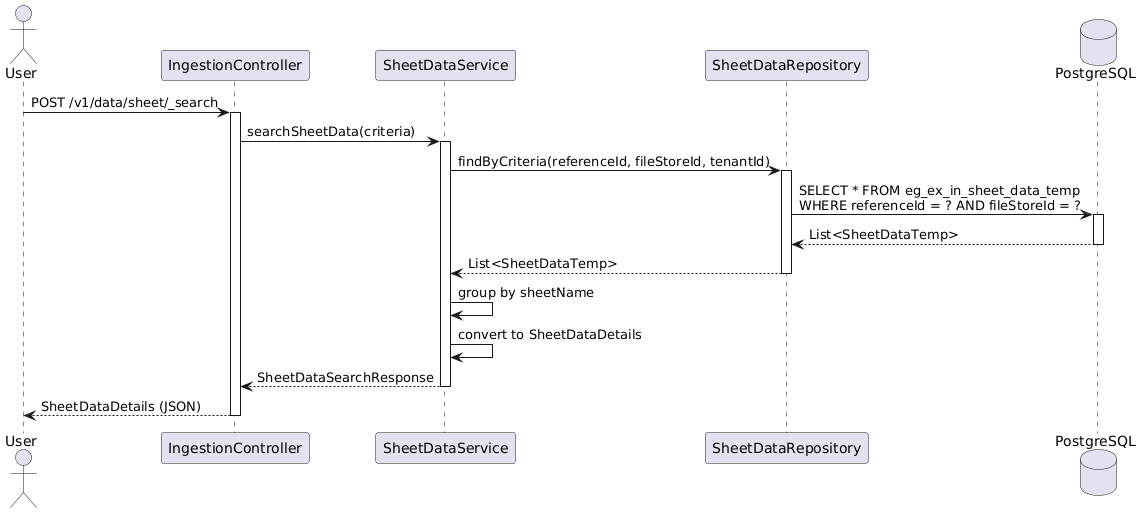Viewport: 1141px width, 513px height.
Task: Click the bottom IngestionController participant box
Action: [235, 448]
